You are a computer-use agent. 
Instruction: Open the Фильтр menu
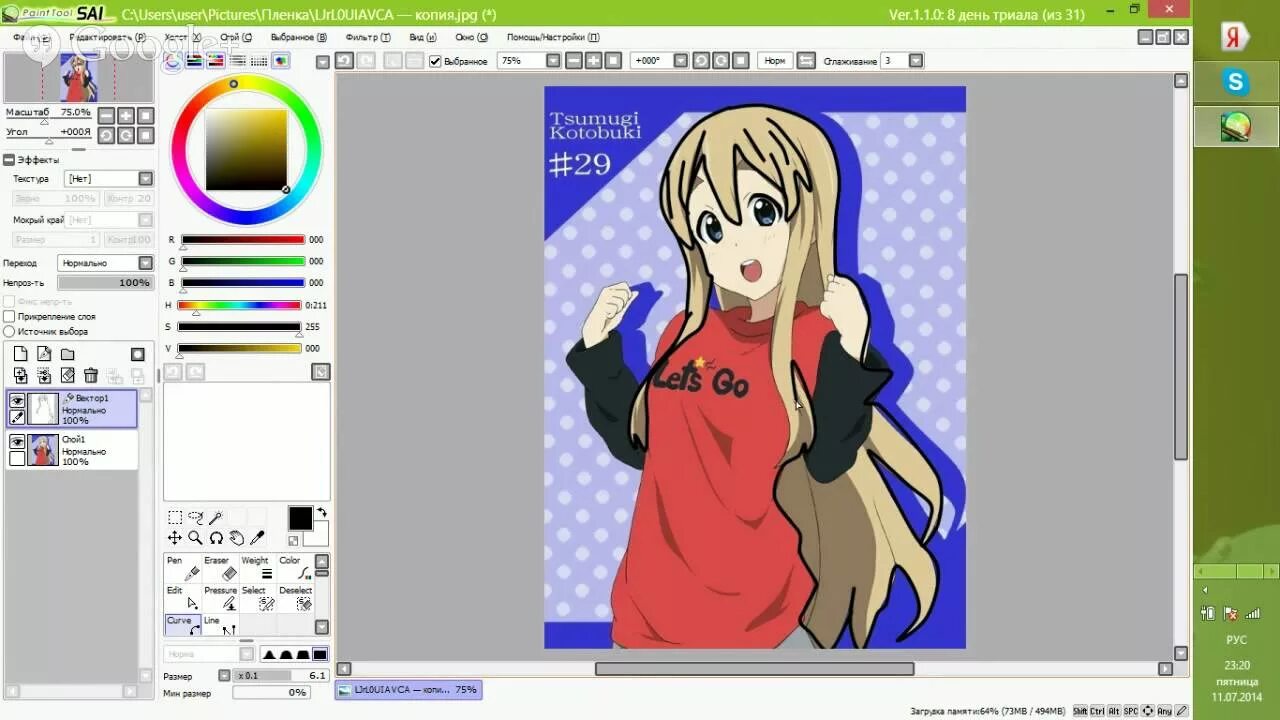(x=367, y=37)
